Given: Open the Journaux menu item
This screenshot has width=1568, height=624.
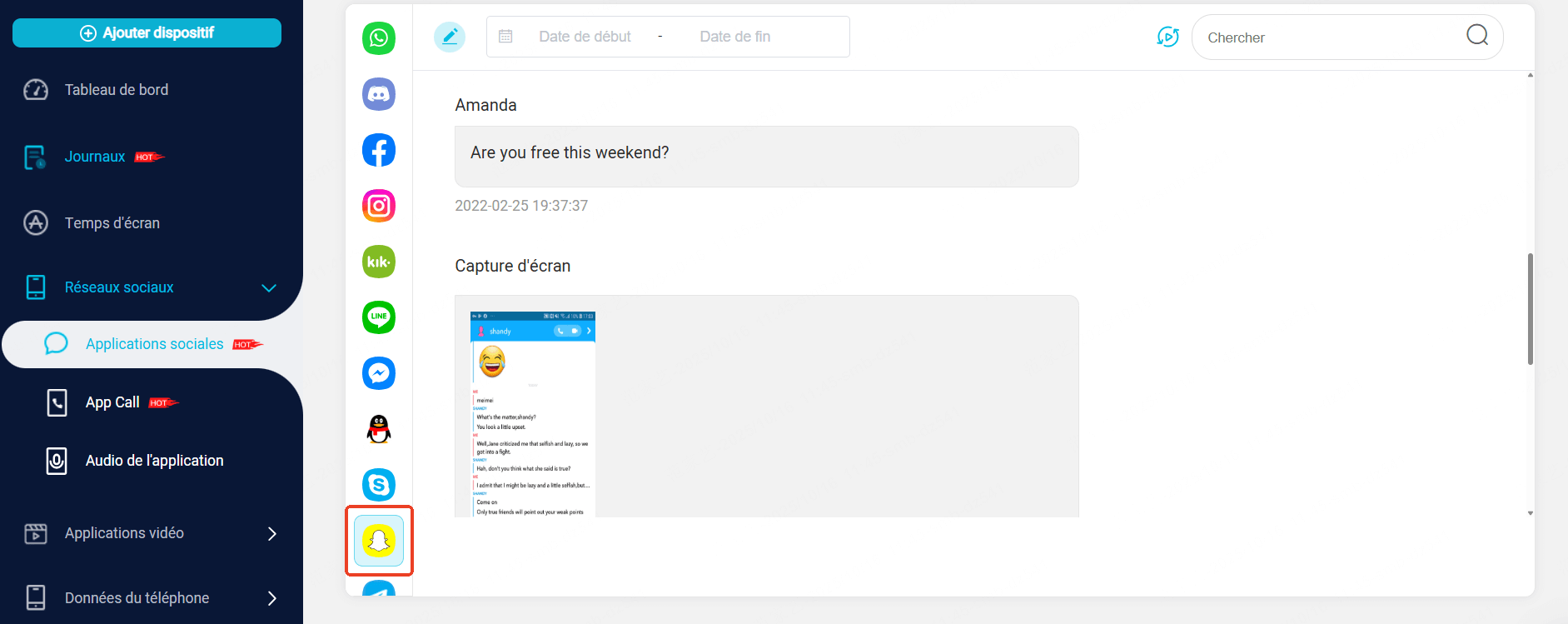Looking at the screenshot, I should [x=95, y=157].
